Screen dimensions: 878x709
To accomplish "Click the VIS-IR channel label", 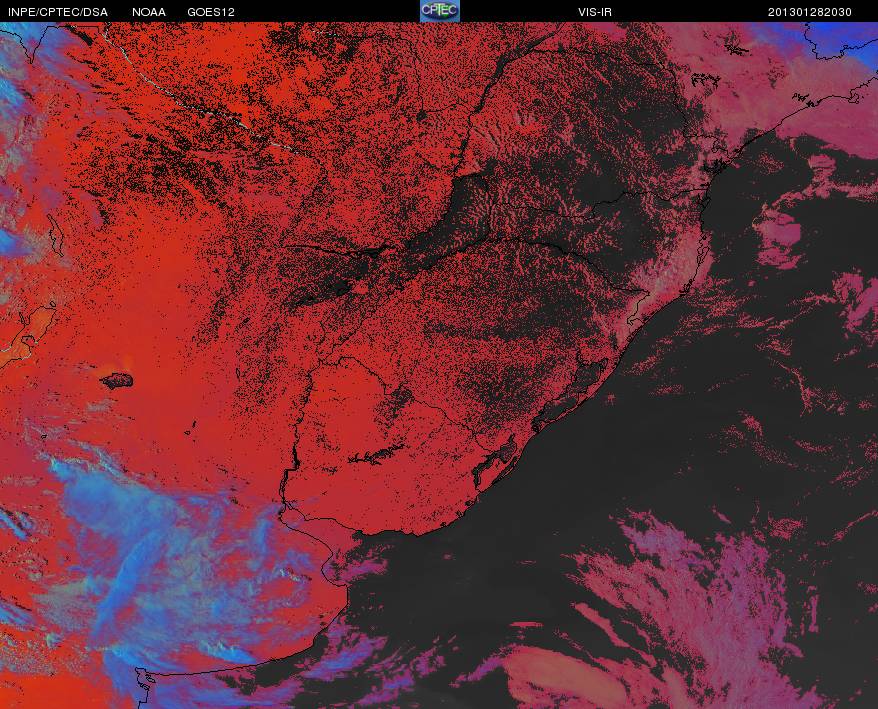I will (595, 12).
